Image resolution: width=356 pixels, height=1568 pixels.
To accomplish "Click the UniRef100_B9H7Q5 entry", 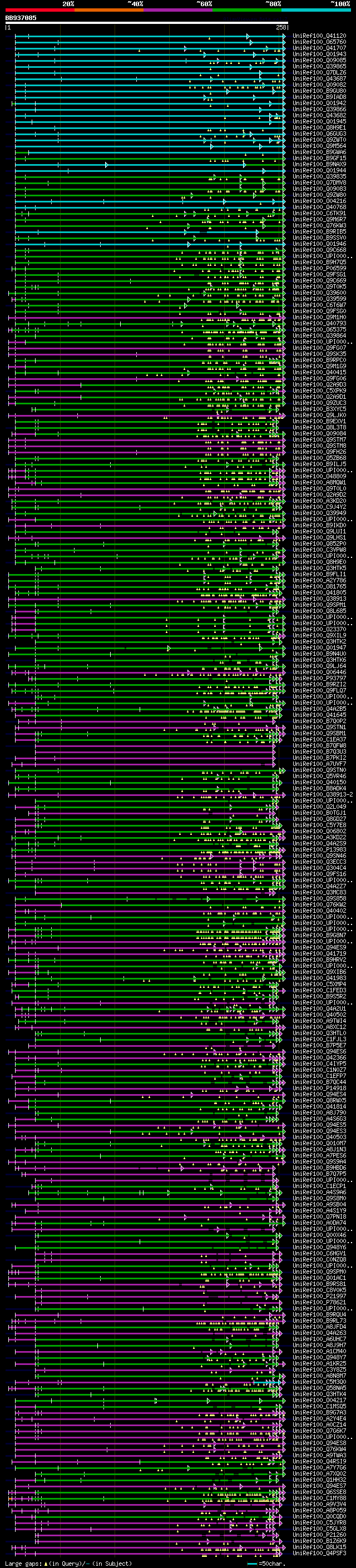I will tap(319, 263).
